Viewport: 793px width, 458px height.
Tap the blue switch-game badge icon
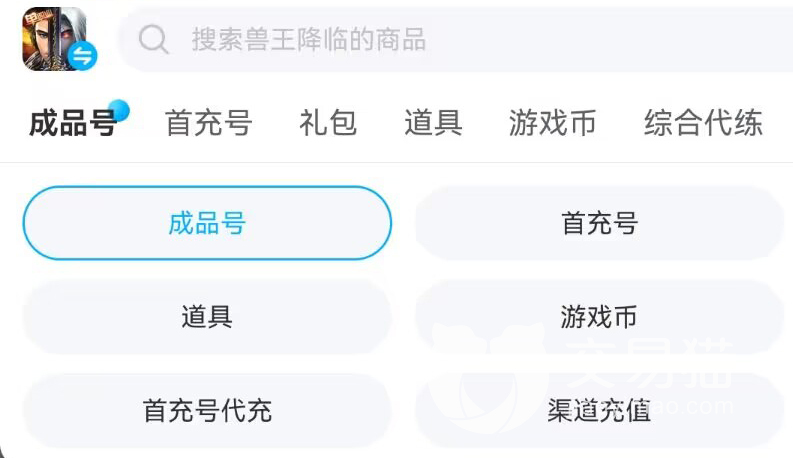tap(83, 58)
